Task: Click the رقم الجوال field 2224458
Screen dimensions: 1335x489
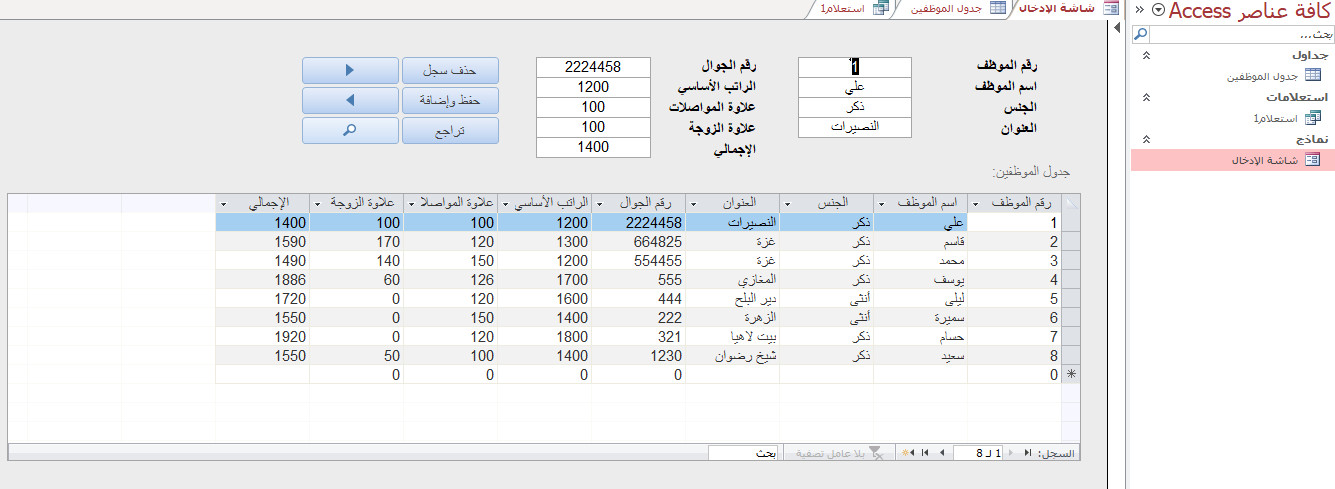Action: [x=593, y=67]
